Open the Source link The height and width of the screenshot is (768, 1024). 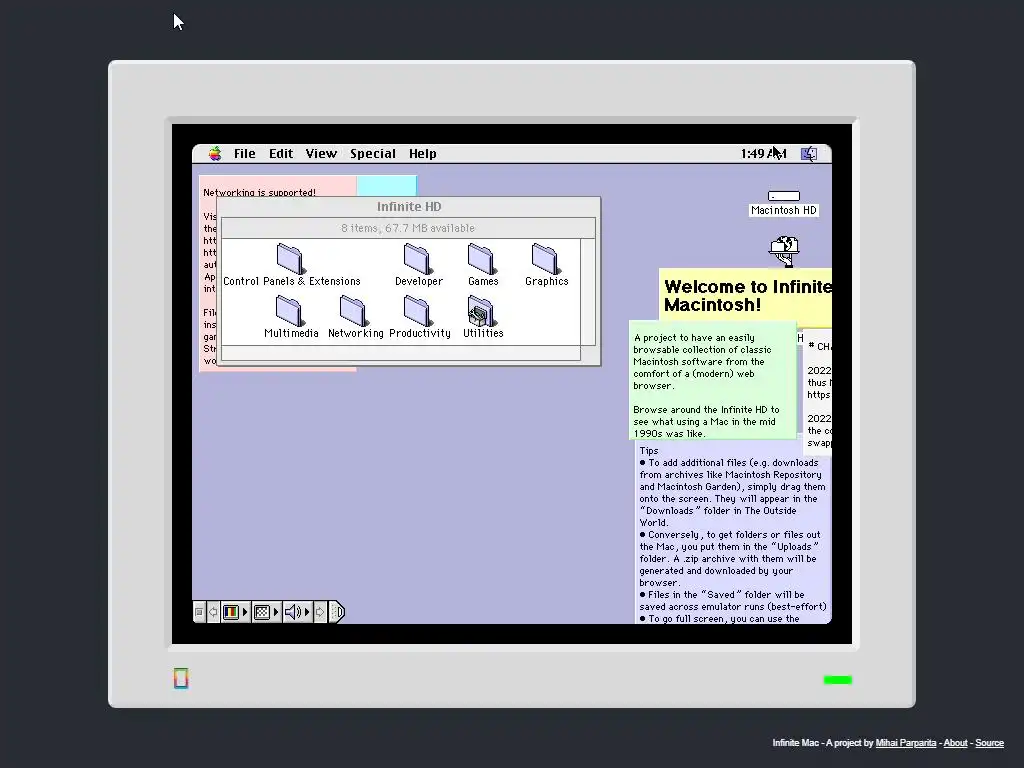point(989,743)
